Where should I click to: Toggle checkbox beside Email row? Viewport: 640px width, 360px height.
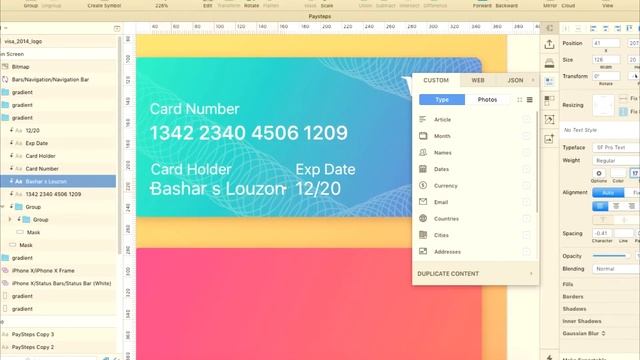click(526, 202)
